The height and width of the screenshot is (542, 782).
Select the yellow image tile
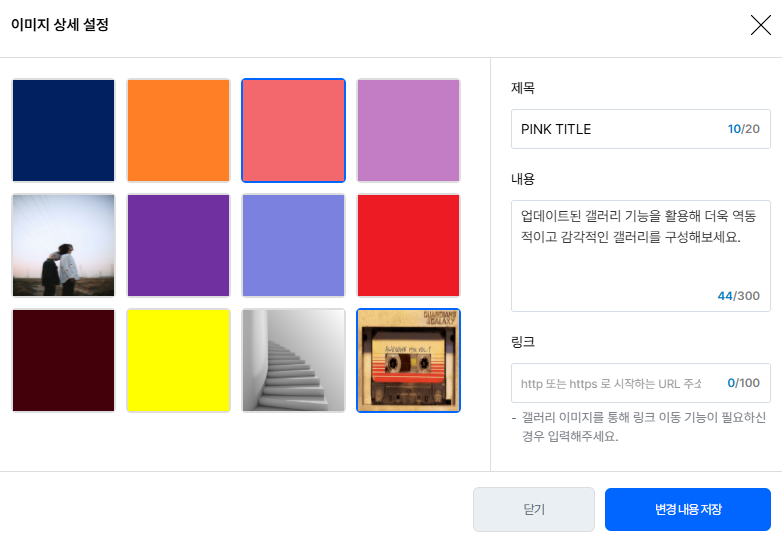[179, 360]
